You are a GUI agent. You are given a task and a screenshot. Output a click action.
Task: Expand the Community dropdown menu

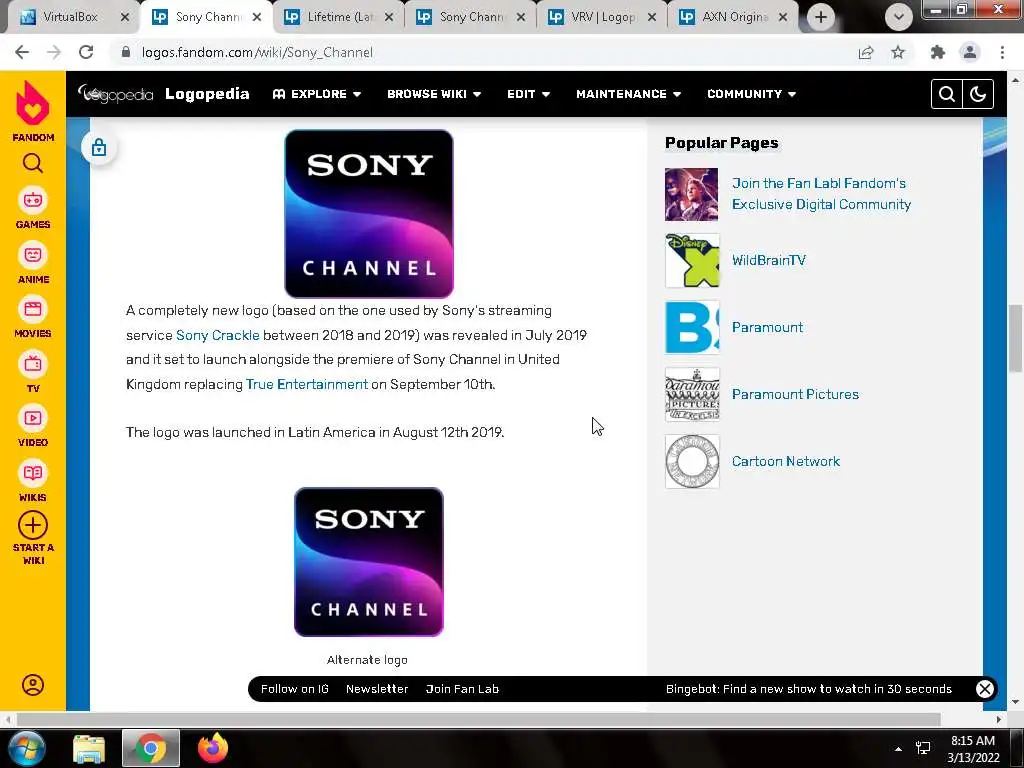(x=751, y=94)
